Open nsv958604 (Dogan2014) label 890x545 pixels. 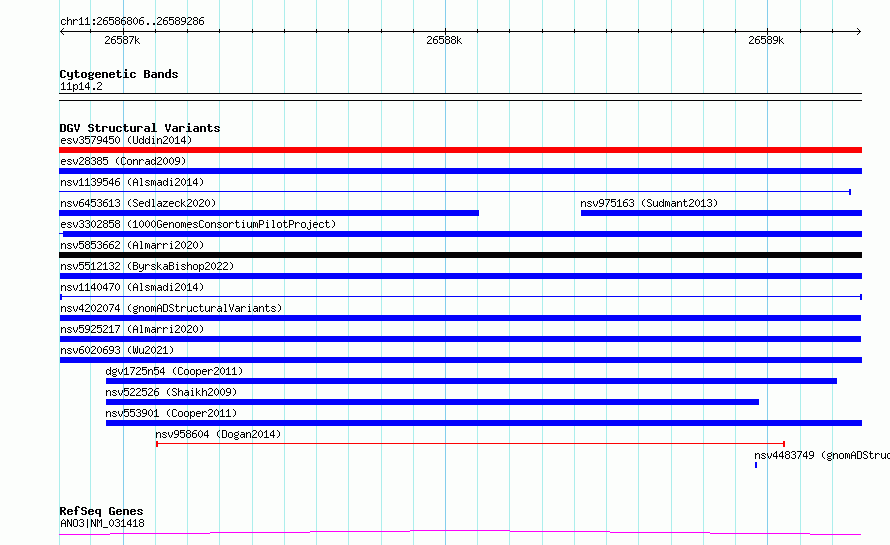coord(218,434)
